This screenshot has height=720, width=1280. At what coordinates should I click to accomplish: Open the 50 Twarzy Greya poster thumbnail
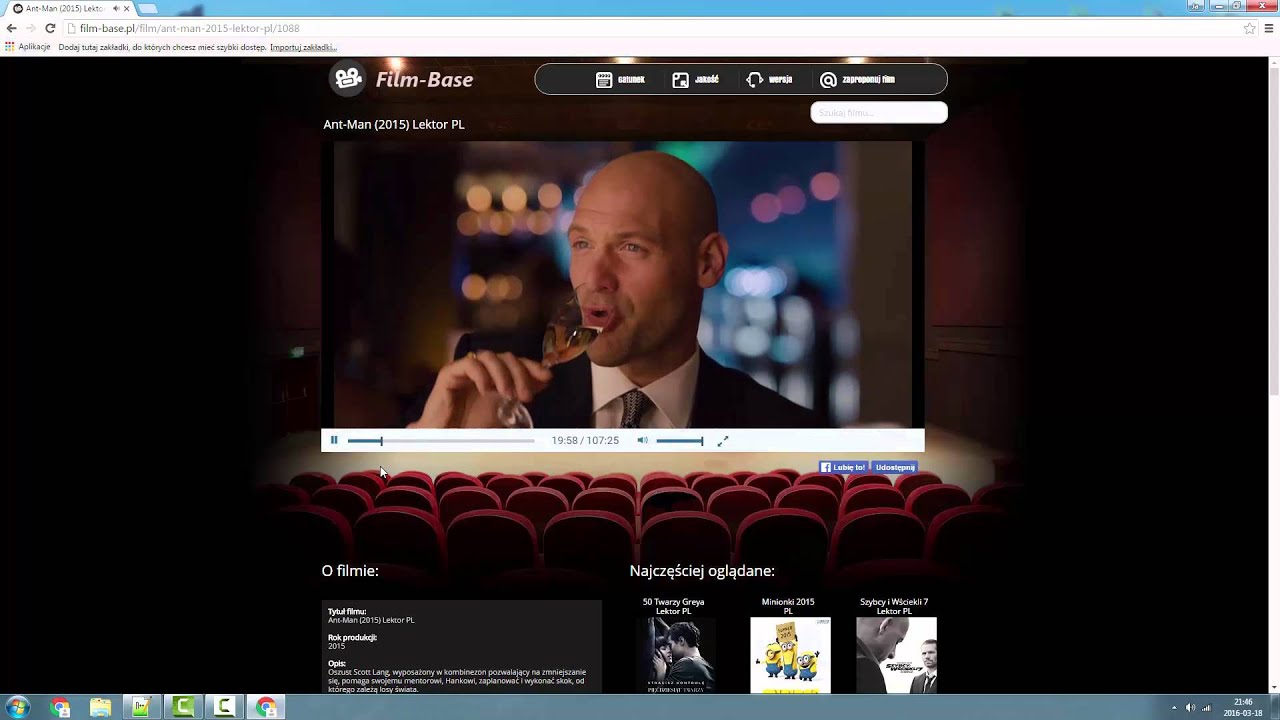[x=674, y=655]
